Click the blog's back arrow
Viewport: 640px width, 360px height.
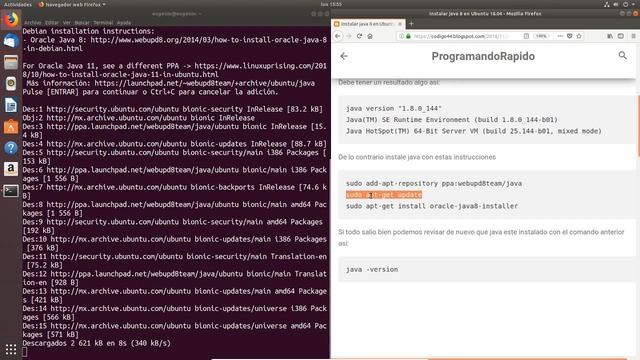click(344, 56)
